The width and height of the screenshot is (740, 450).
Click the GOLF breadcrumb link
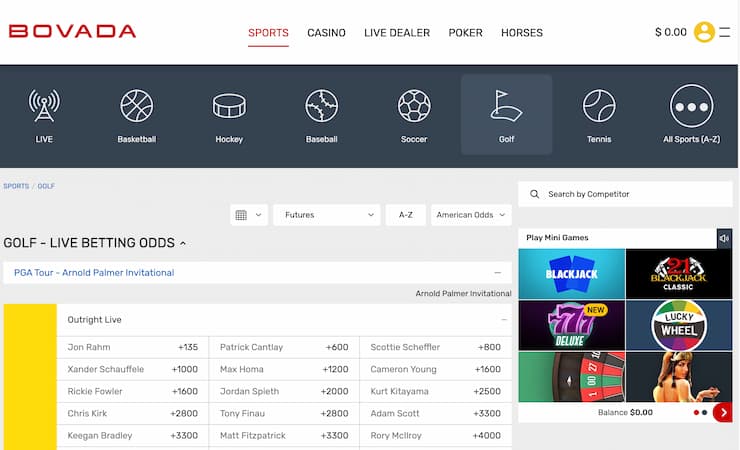(x=46, y=186)
